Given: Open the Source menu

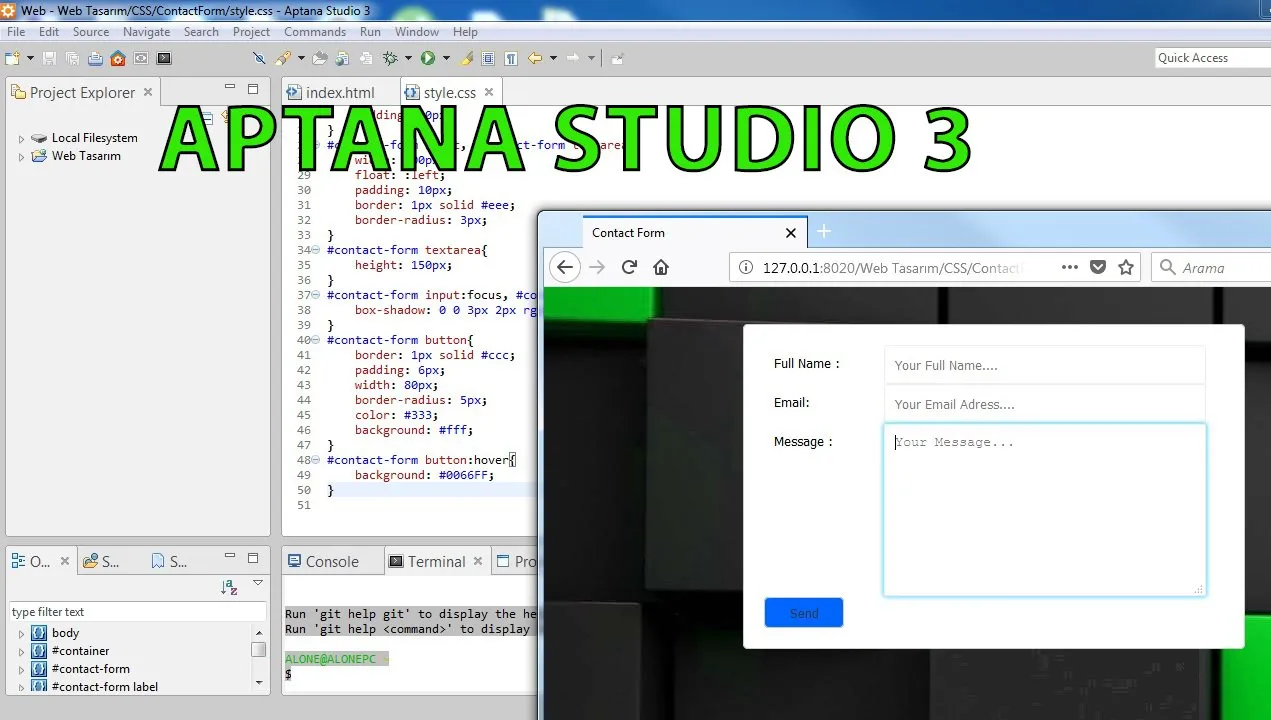Looking at the screenshot, I should click(91, 32).
